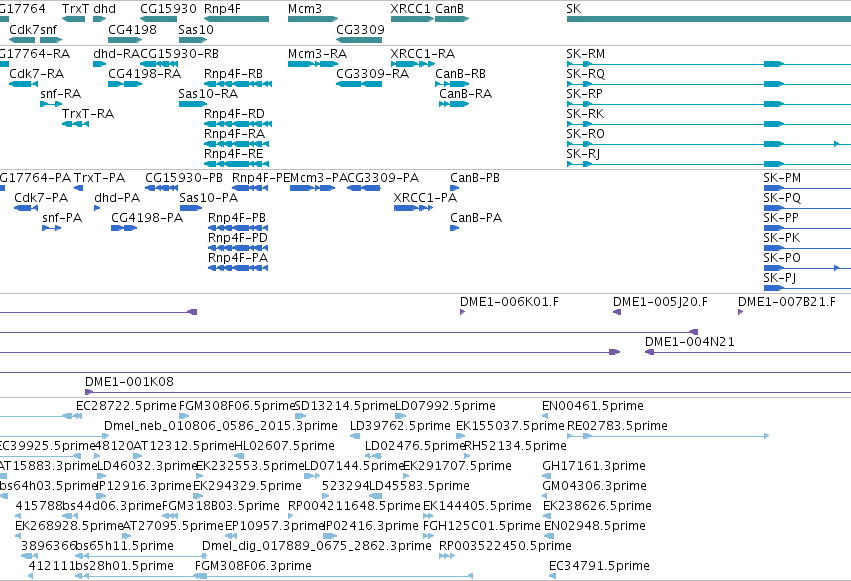Select transcript SK-RJ
Viewport: 851px width, 581px height.
tap(583, 154)
